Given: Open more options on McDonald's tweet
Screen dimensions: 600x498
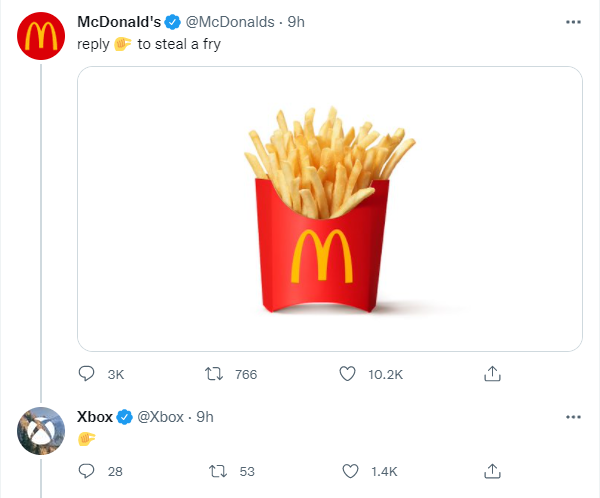Looking at the screenshot, I should pos(573,22).
